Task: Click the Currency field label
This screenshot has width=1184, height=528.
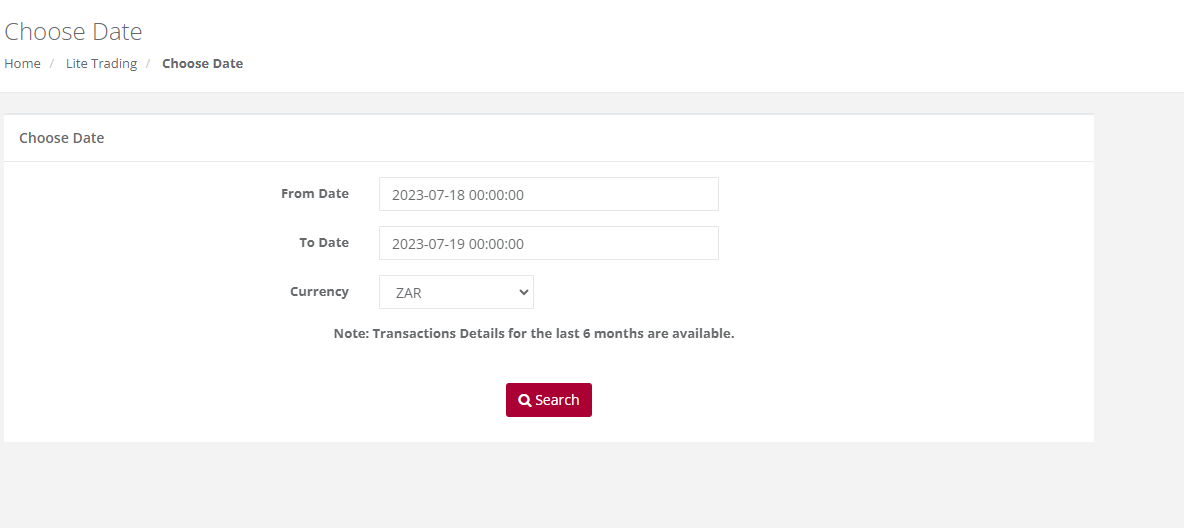Action: 319,292
